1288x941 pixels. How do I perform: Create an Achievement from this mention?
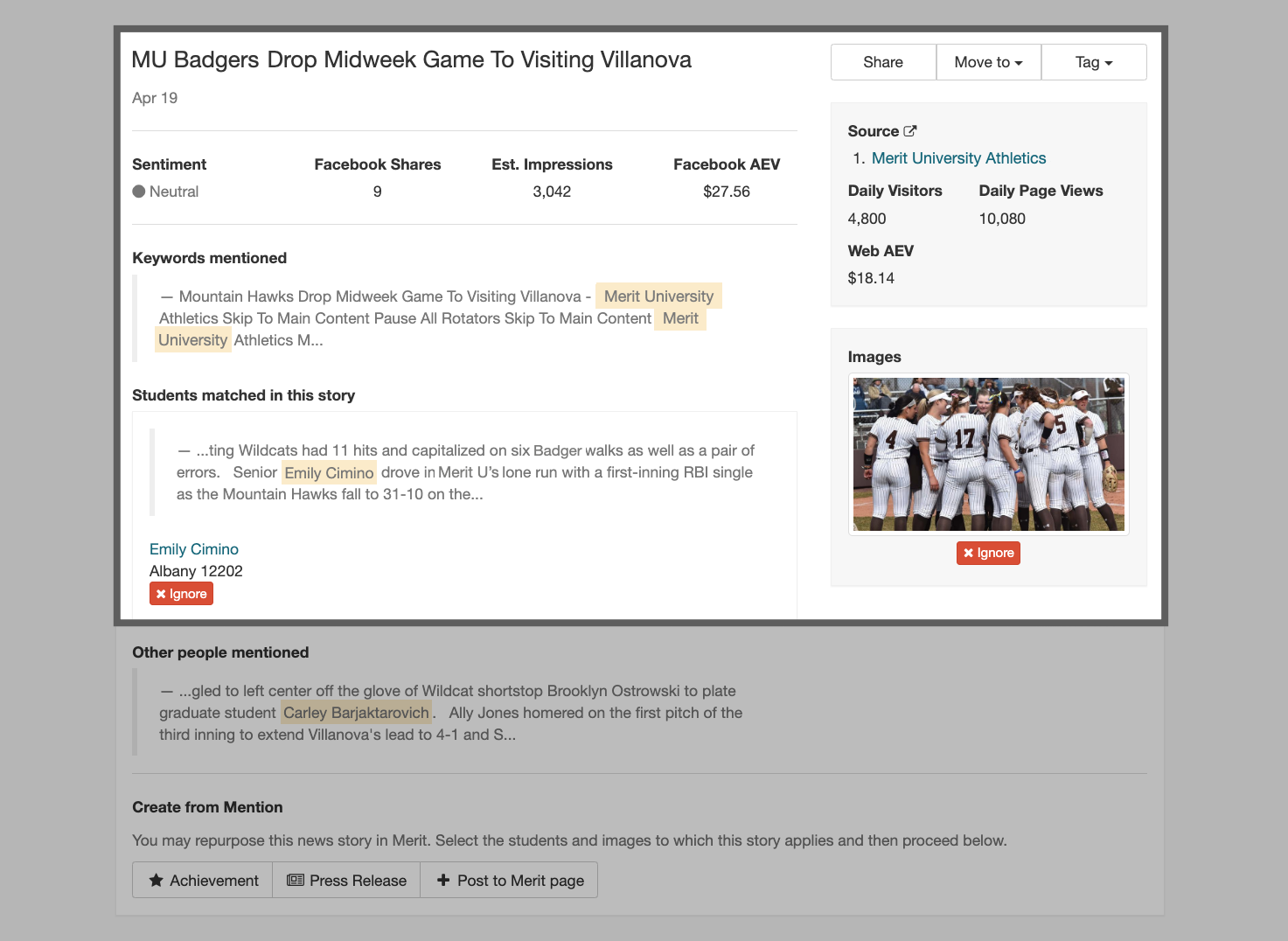tap(202, 880)
